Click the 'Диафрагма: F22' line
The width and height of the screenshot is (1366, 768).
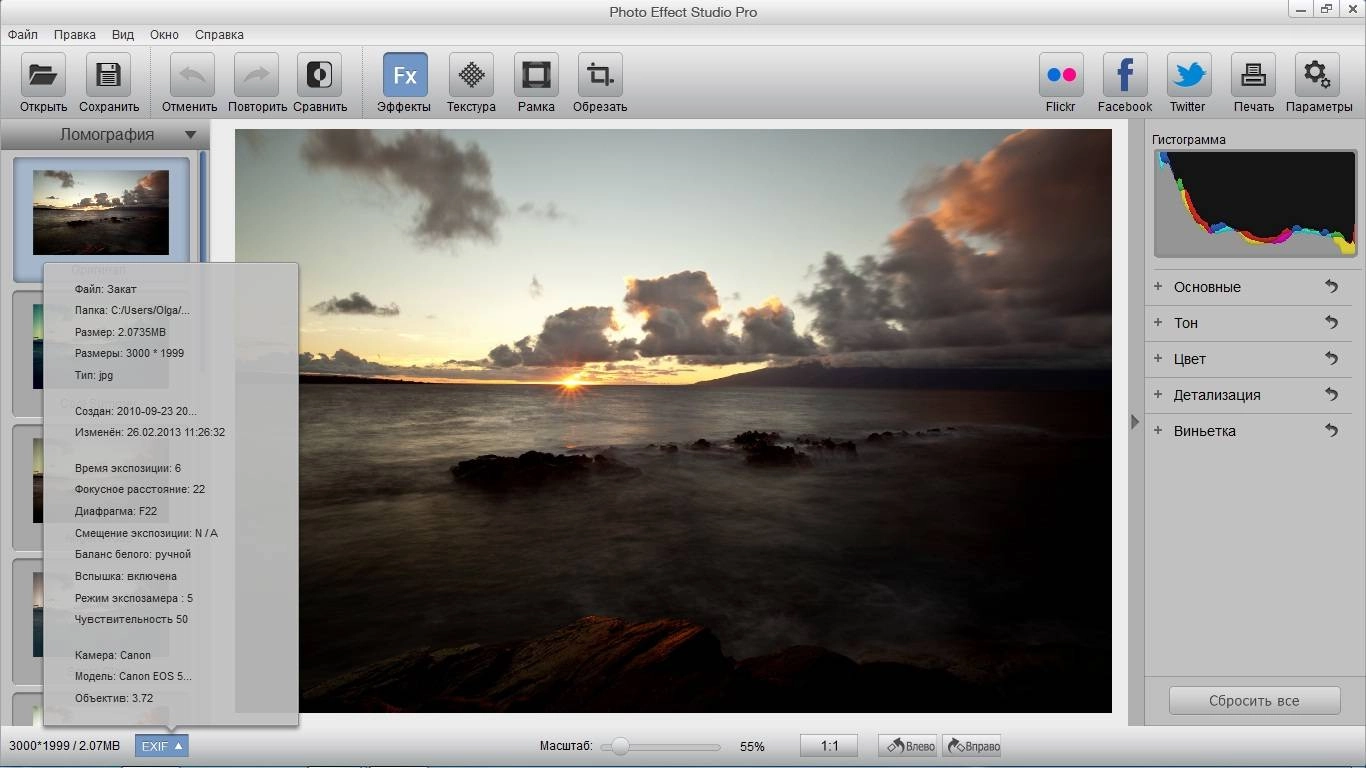click(x=116, y=511)
